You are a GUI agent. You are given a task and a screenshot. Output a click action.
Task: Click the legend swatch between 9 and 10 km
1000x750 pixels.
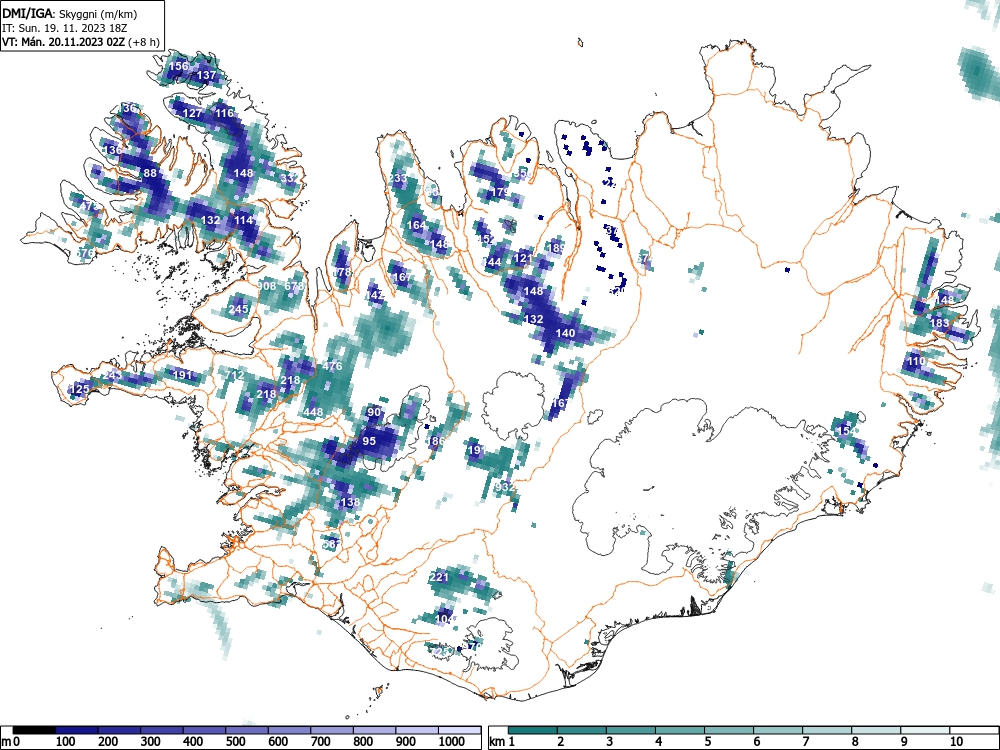click(925, 730)
